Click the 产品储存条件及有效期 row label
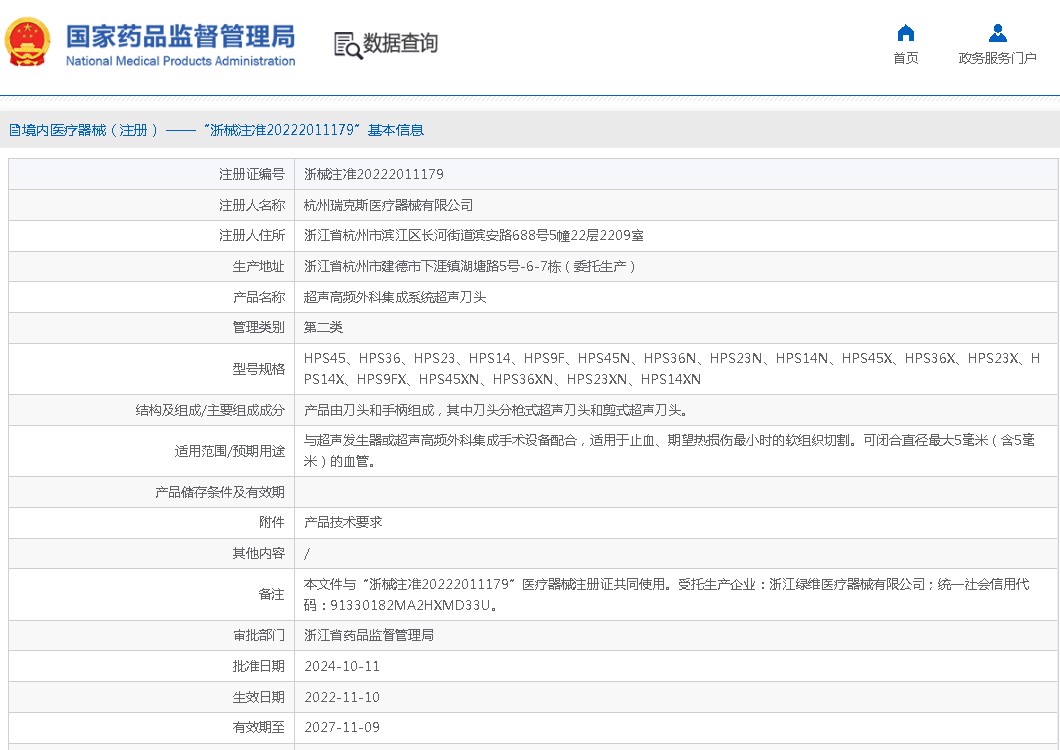This screenshot has width=1060, height=750. pos(220,492)
